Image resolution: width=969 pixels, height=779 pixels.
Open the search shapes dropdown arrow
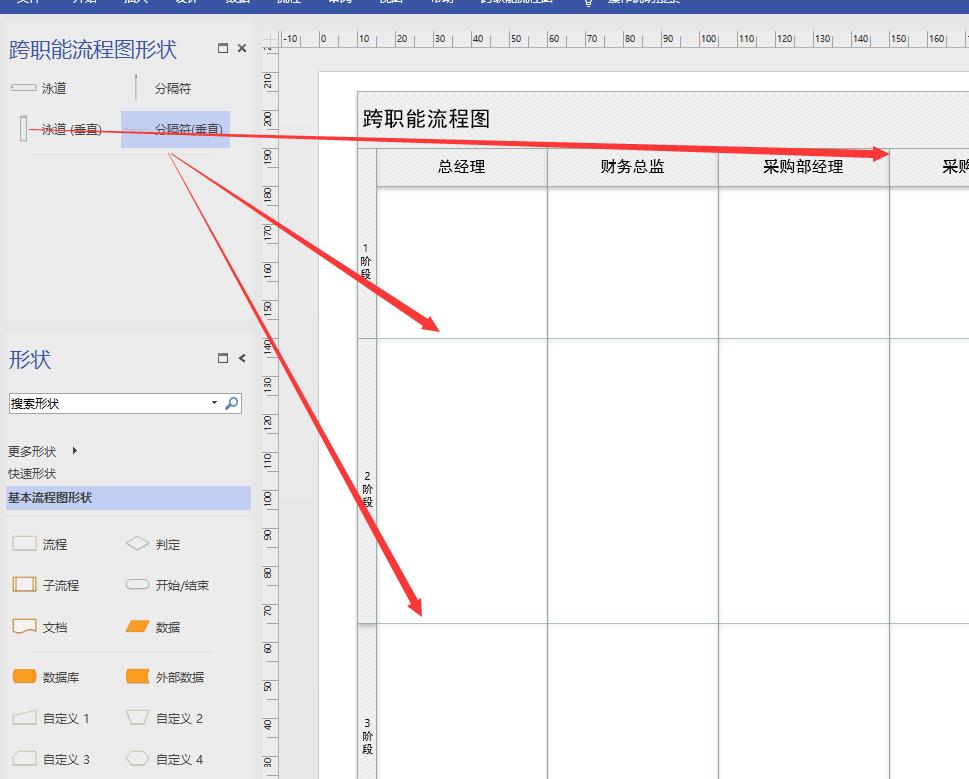tap(213, 403)
